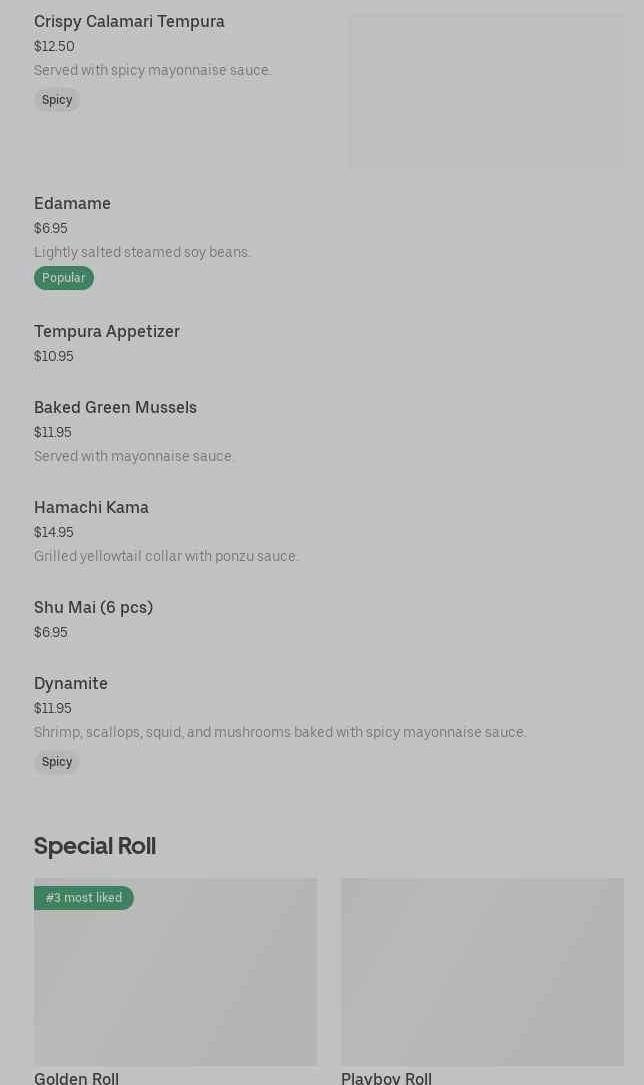Open the Crispy Calamari Tempura item
The image size is (644, 1085).
pos(129,22)
